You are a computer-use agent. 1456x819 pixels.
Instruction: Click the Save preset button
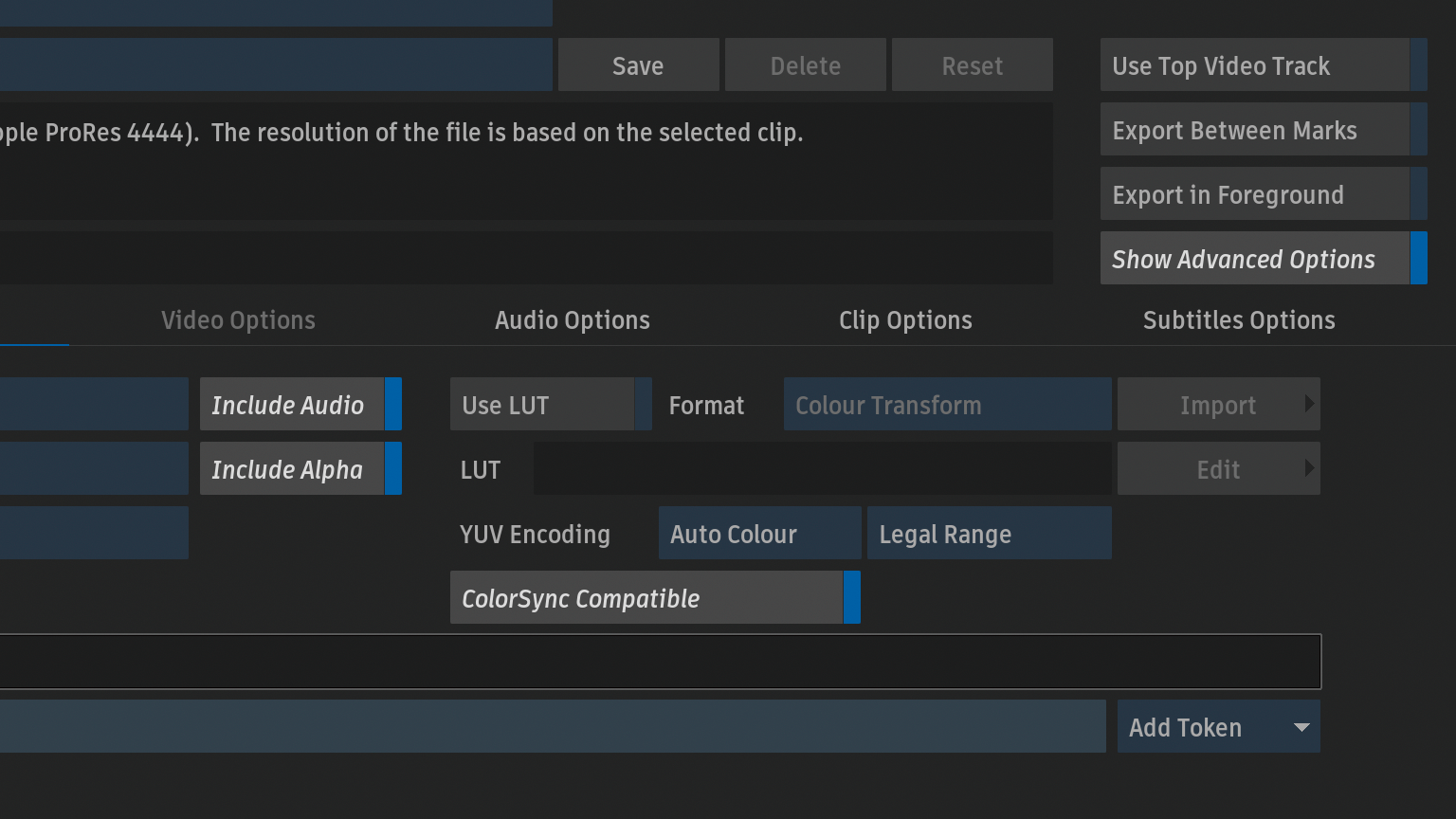pyautogui.click(x=638, y=65)
